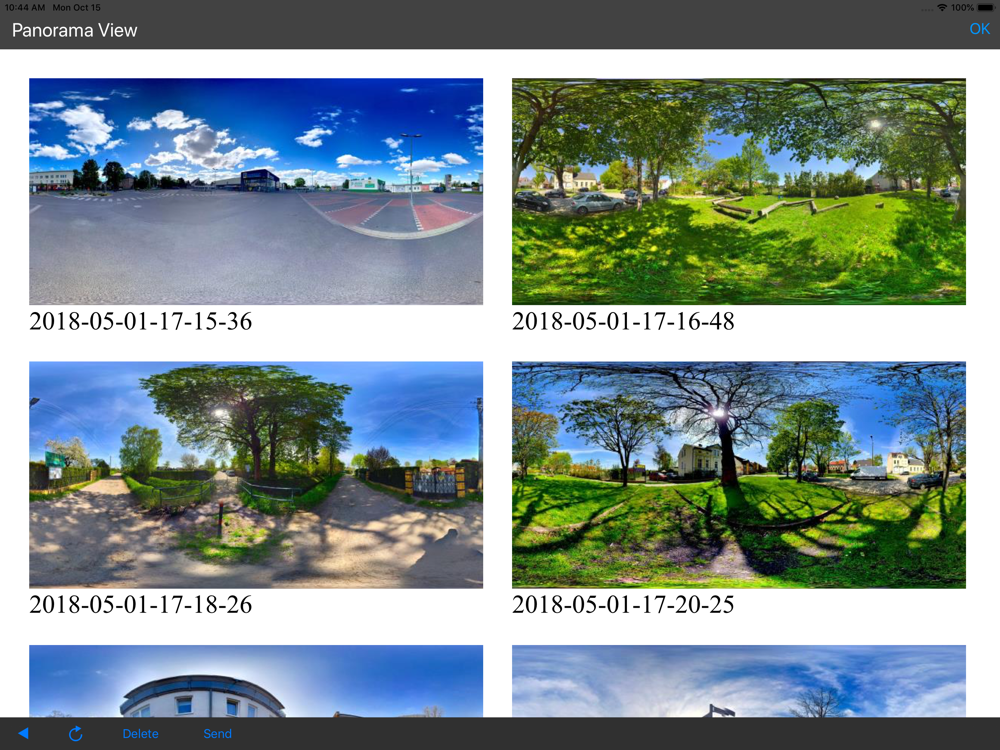Tap the 10:44 AM clock in status bar
The height and width of the screenshot is (750, 1000).
(x=25, y=8)
